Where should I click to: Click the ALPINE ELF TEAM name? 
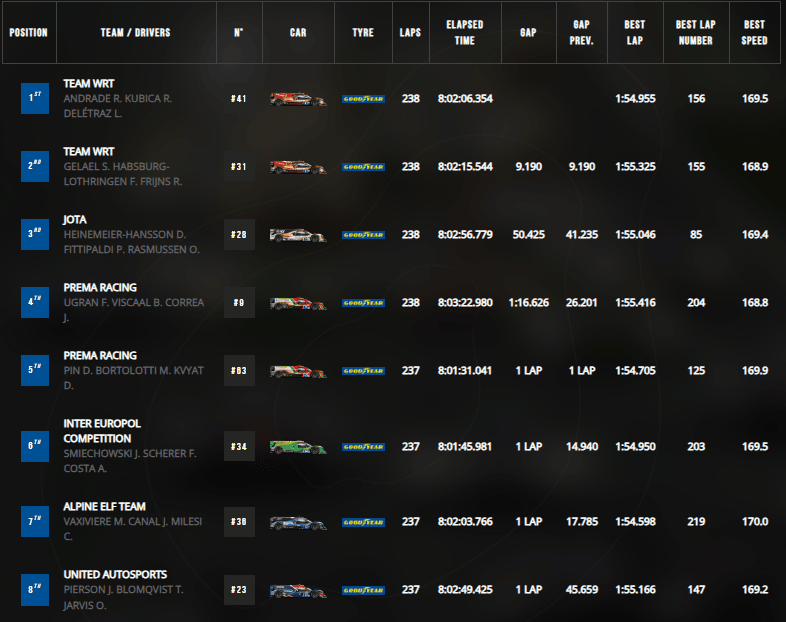coord(104,507)
